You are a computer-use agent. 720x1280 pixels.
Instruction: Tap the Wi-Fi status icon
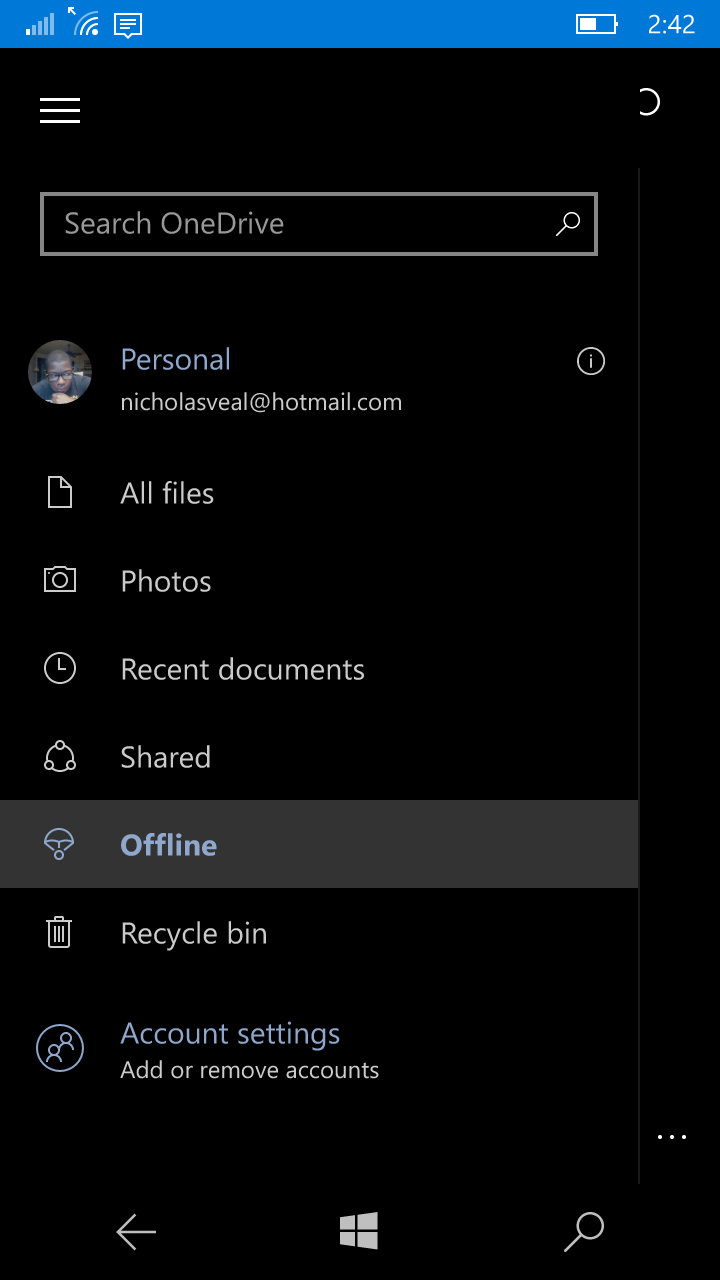point(84,21)
